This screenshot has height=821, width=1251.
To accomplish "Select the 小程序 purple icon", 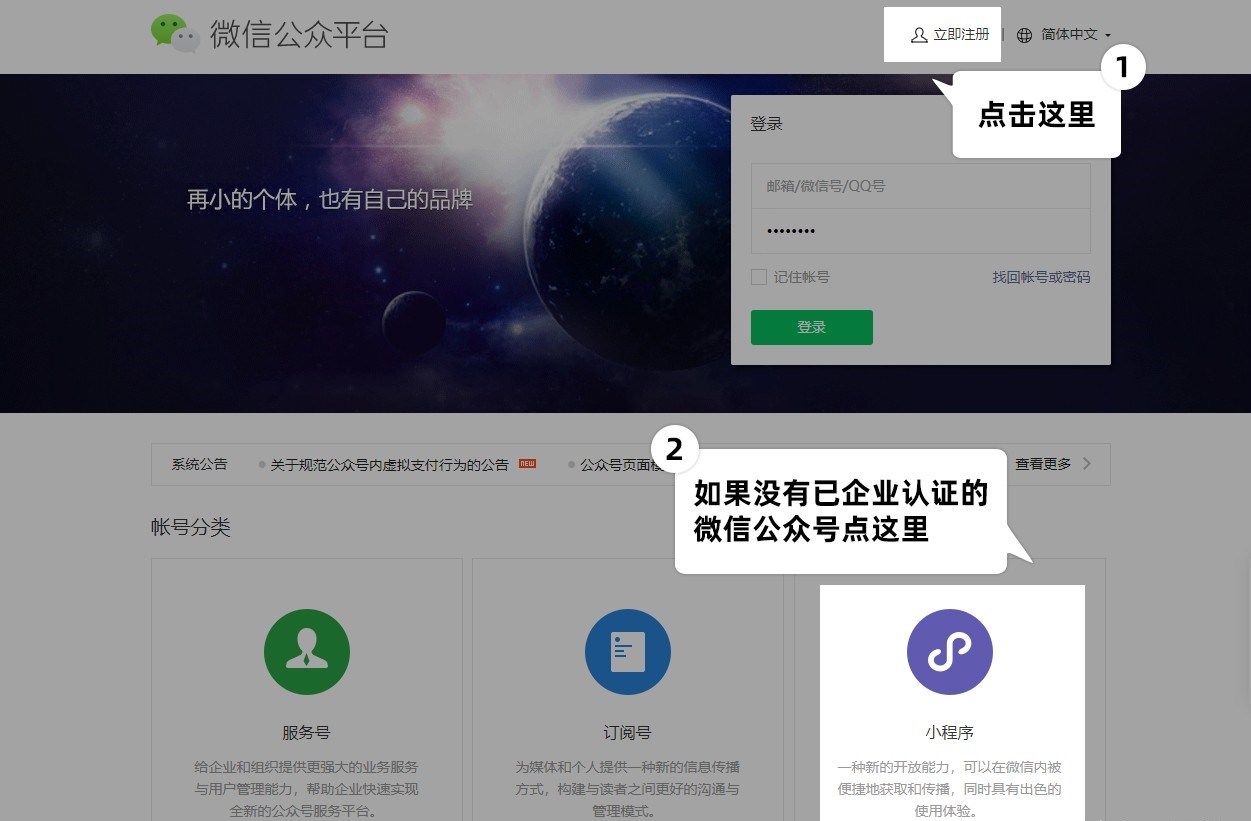I will 950,652.
